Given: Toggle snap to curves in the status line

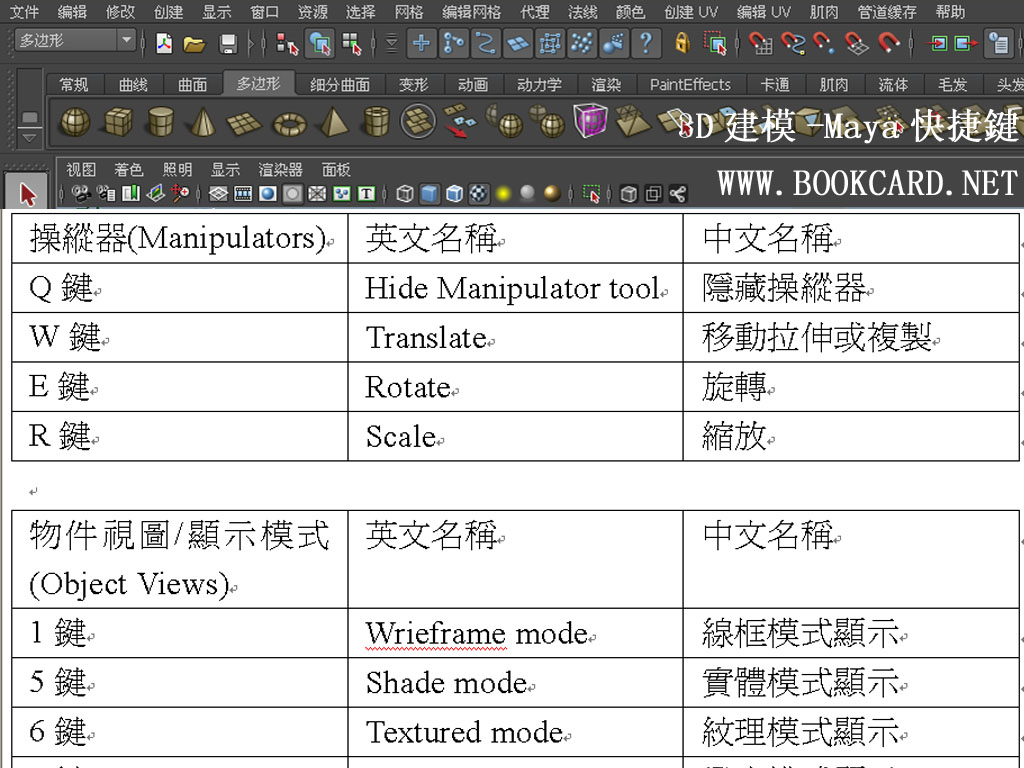Looking at the screenshot, I should [x=792, y=44].
